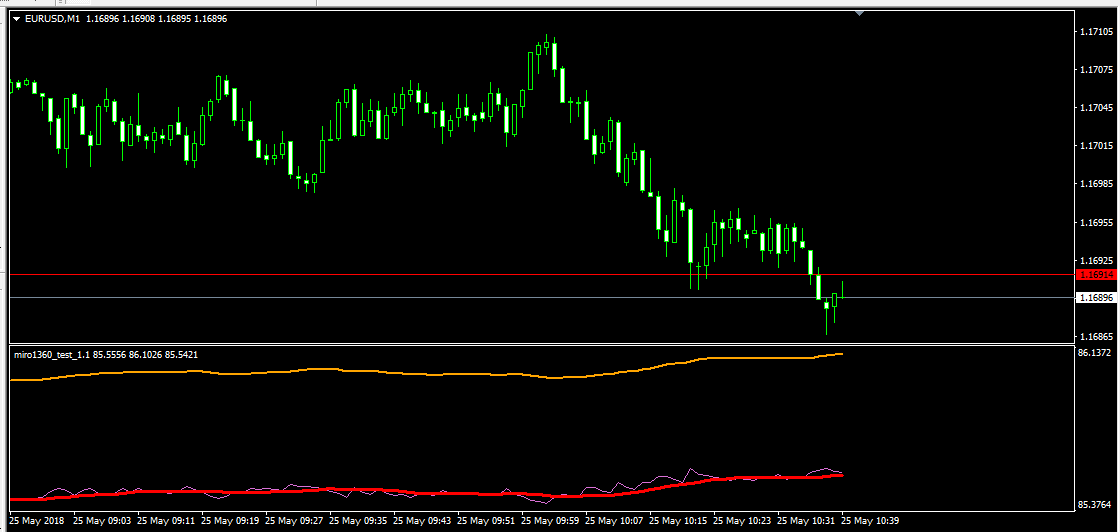Click the 1.16955 price scale value
1120x532 pixels.
point(1097,223)
